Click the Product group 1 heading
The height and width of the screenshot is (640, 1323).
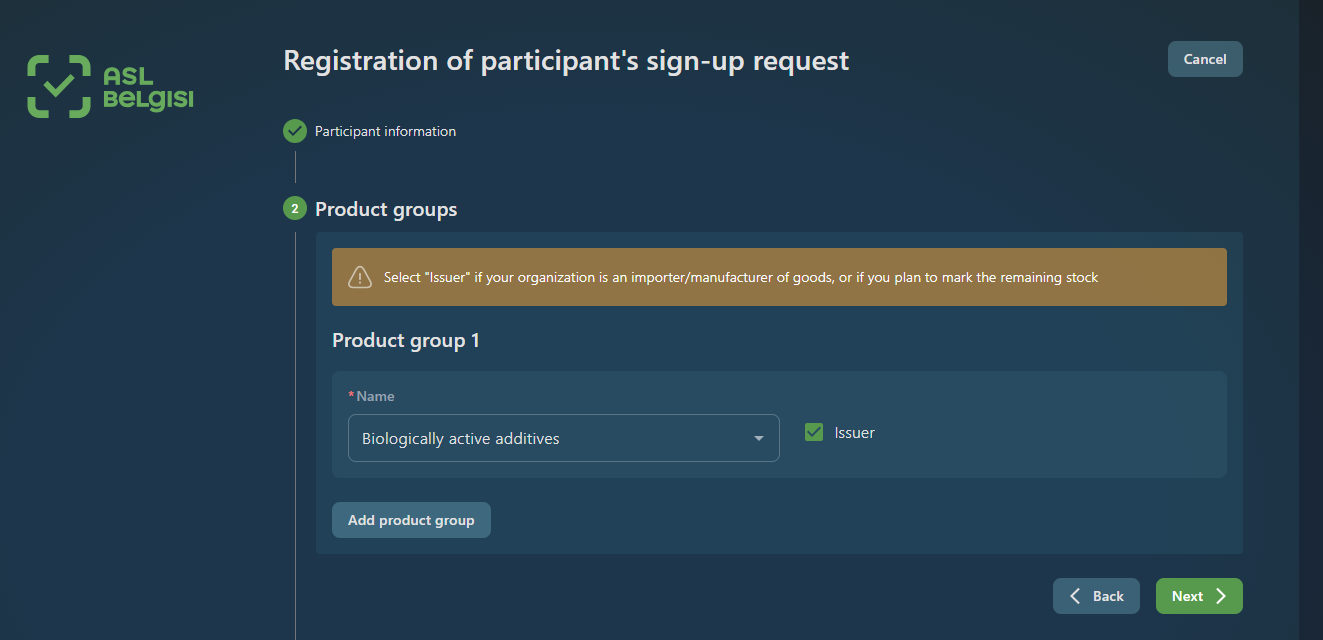406,341
